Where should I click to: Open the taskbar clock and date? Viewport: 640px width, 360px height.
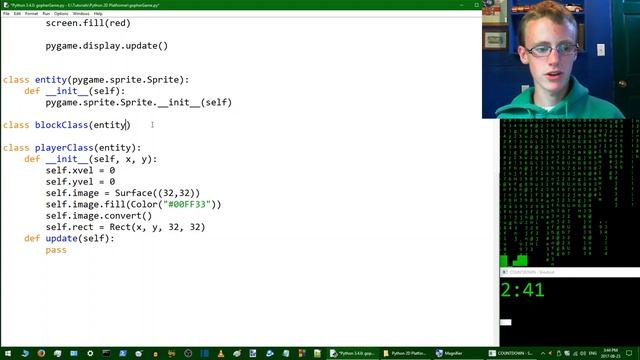click(x=611, y=353)
